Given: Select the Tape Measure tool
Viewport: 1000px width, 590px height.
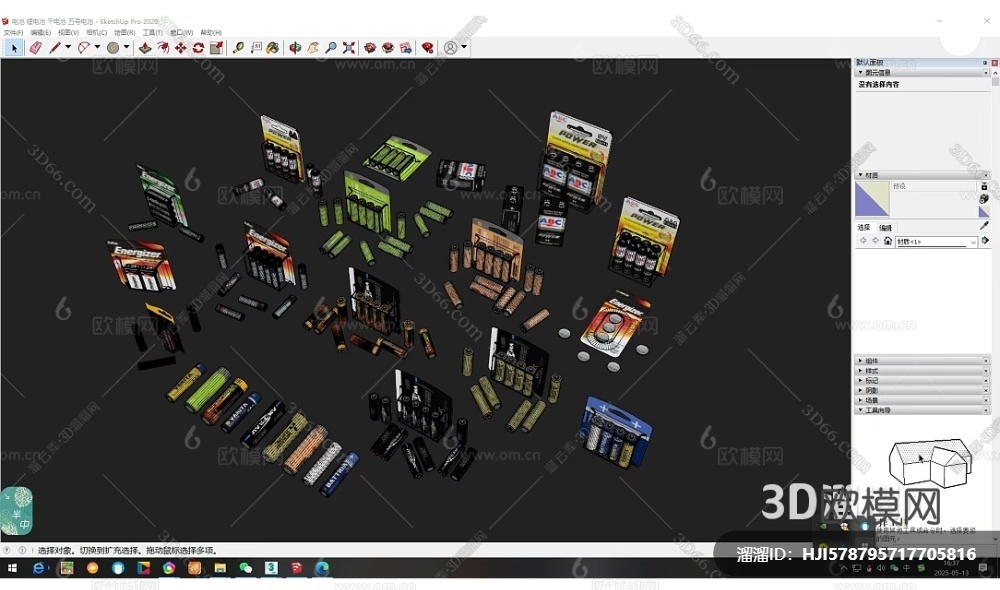Looking at the screenshot, I should click(x=239, y=48).
